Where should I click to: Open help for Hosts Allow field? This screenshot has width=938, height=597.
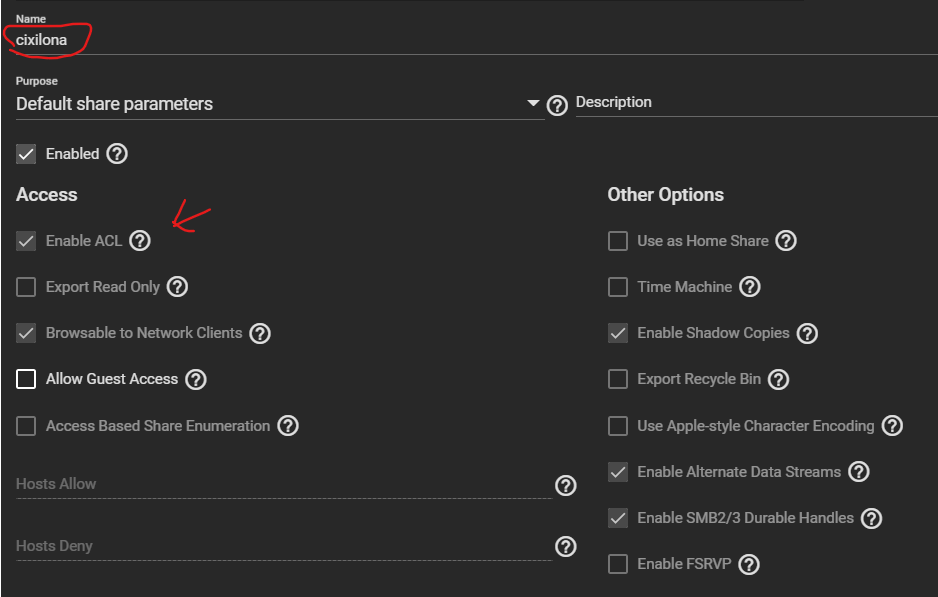[566, 485]
